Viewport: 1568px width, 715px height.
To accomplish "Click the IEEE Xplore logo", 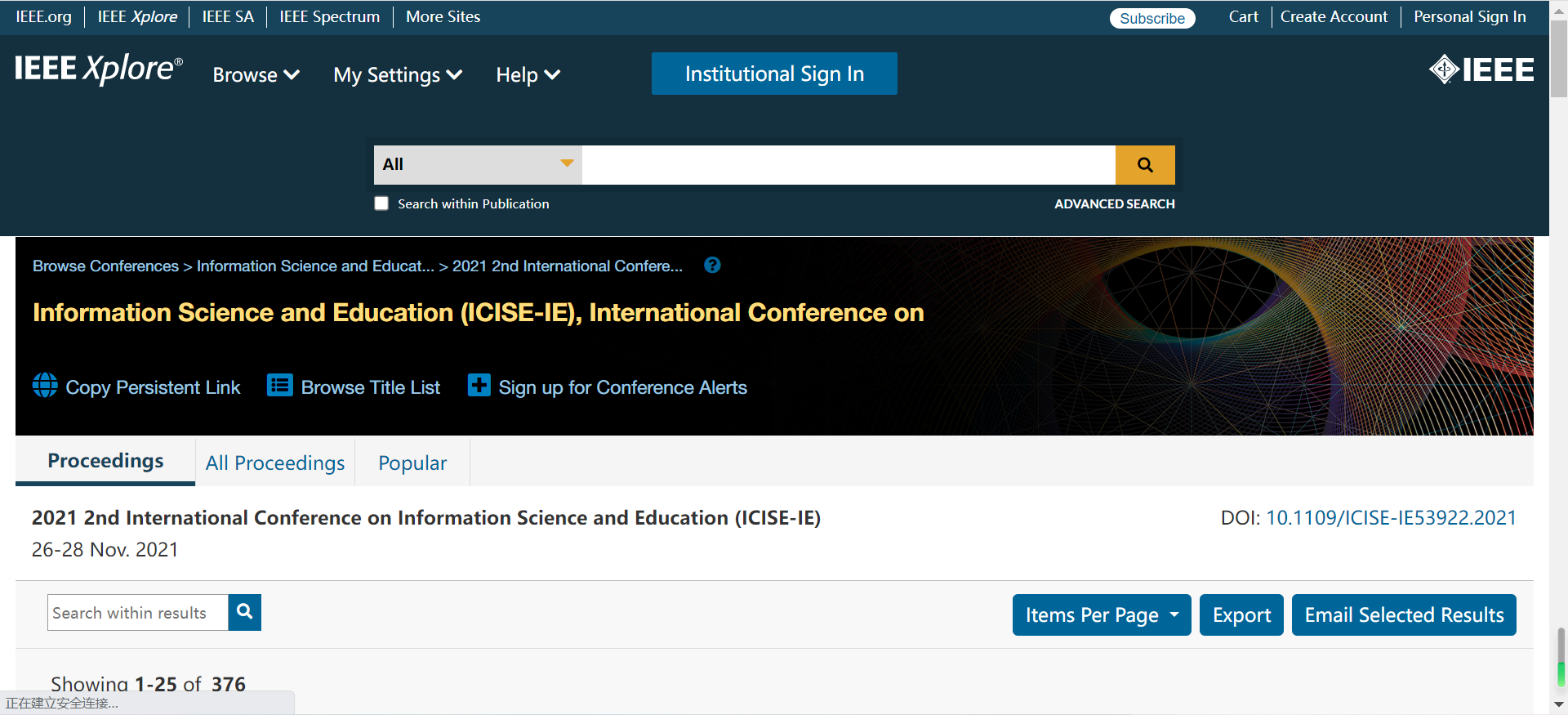I will (99, 69).
